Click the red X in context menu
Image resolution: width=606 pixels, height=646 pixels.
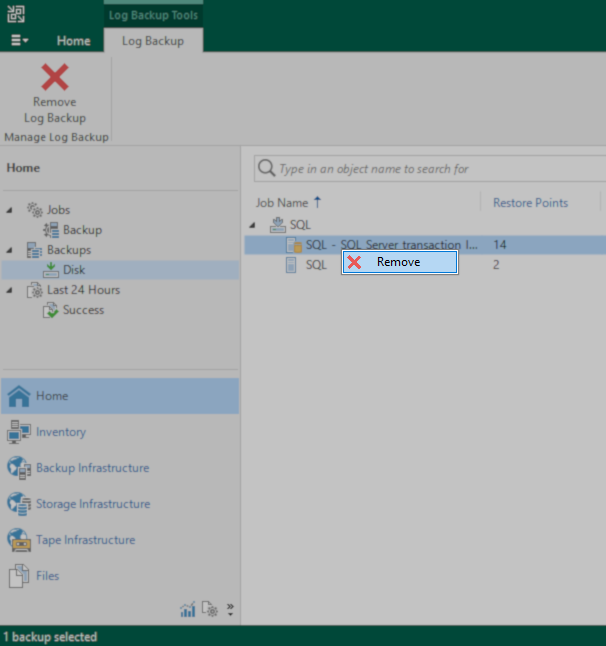(354, 262)
